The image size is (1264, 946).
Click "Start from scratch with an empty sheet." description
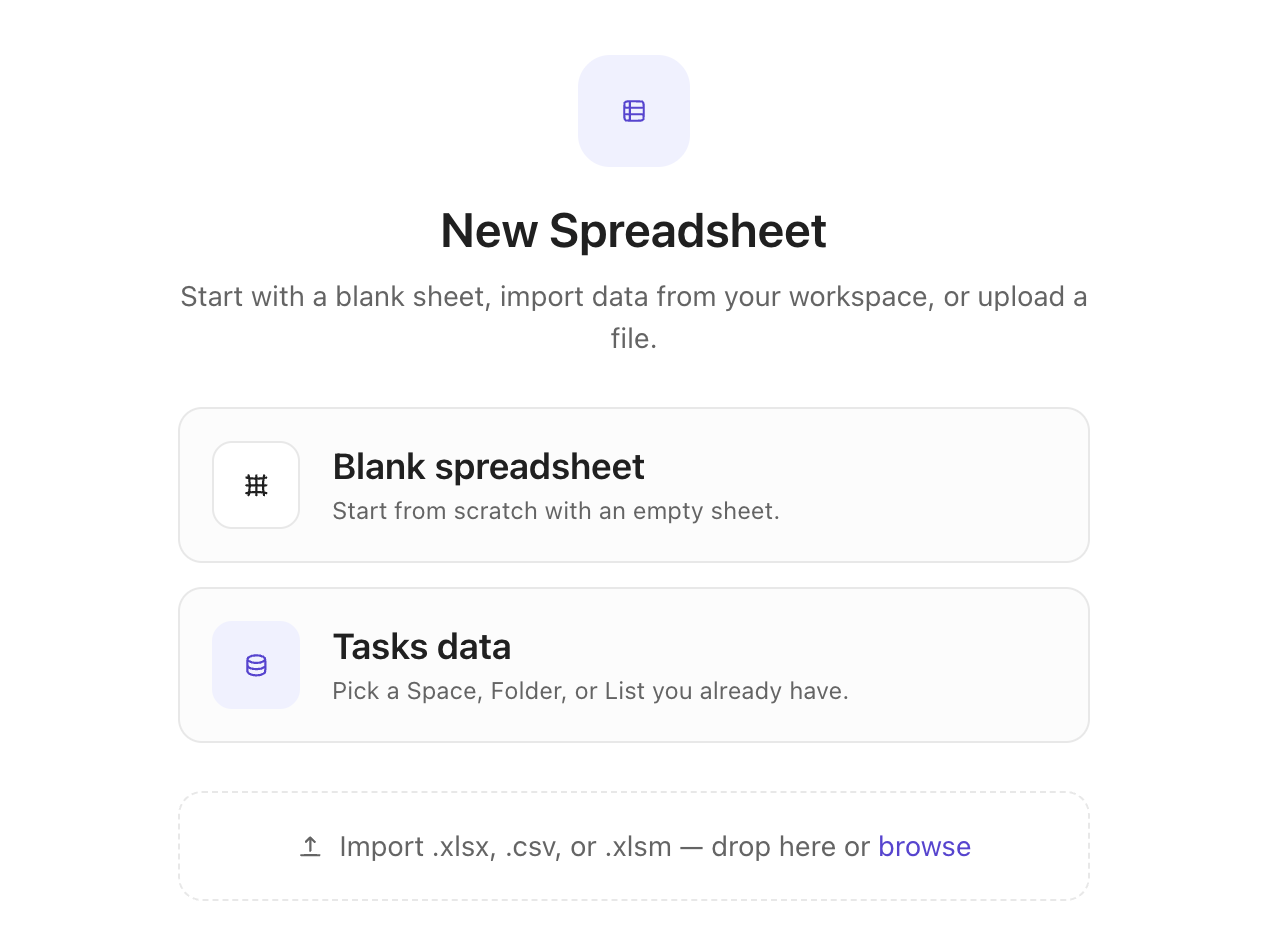pos(555,511)
